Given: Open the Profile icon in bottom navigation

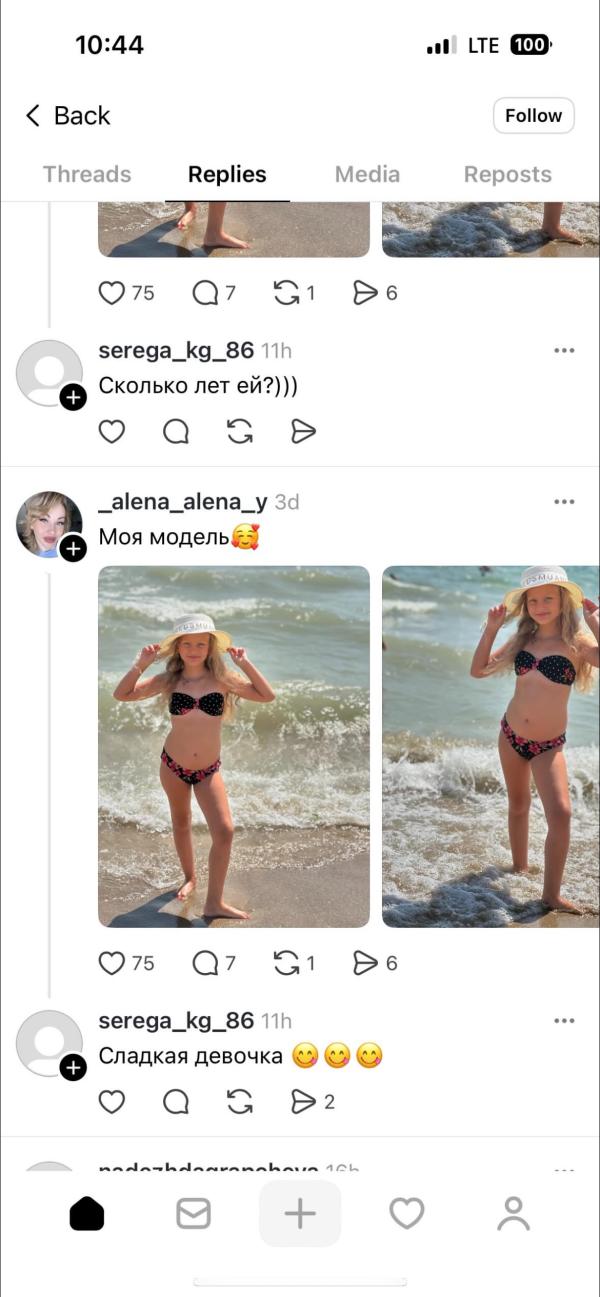Looking at the screenshot, I should pos(513,1213).
